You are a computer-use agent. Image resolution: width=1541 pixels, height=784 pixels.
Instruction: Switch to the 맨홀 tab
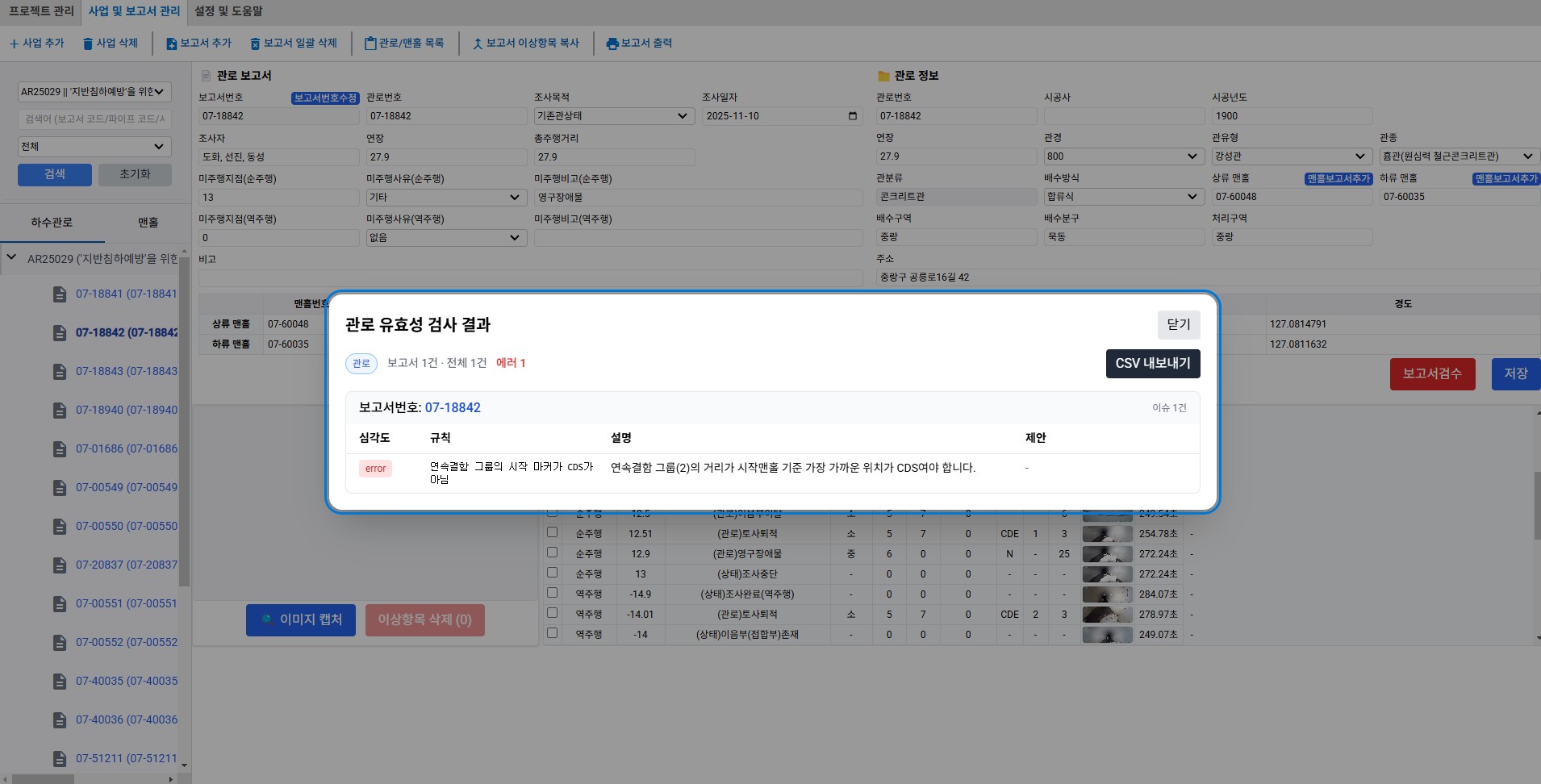pyautogui.click(x=148, y=223)
